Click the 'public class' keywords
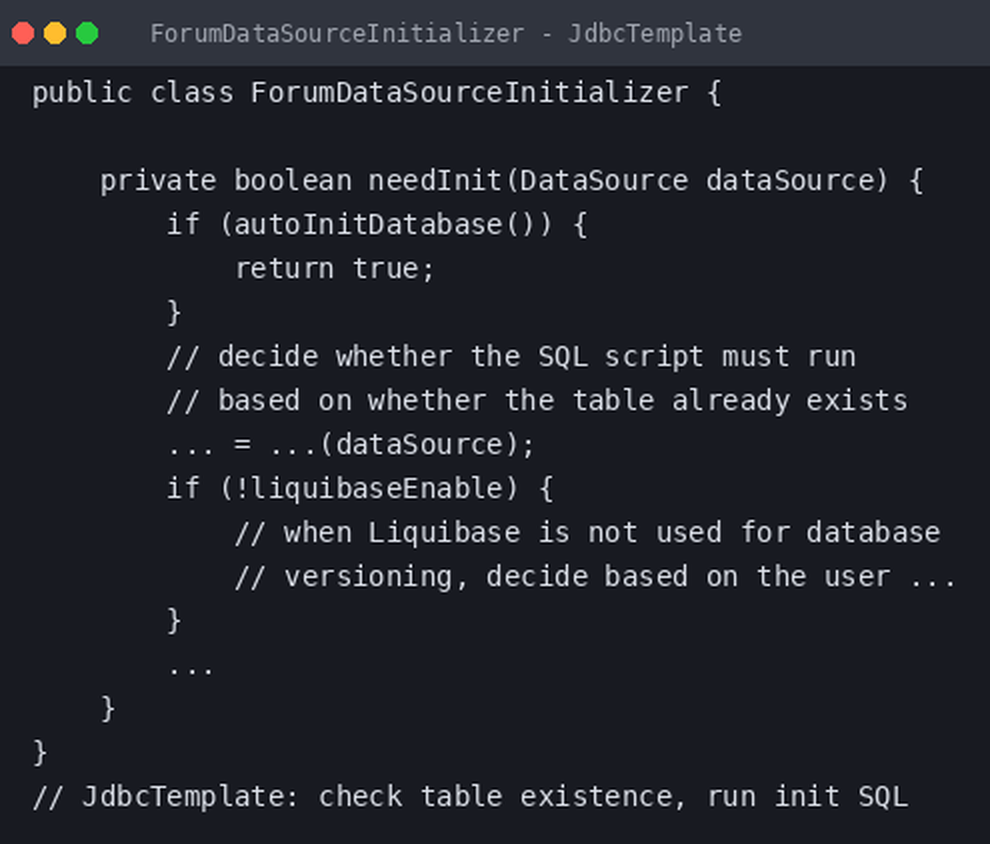Viewport: 990px width, 844px height. [x=133, y=93]
